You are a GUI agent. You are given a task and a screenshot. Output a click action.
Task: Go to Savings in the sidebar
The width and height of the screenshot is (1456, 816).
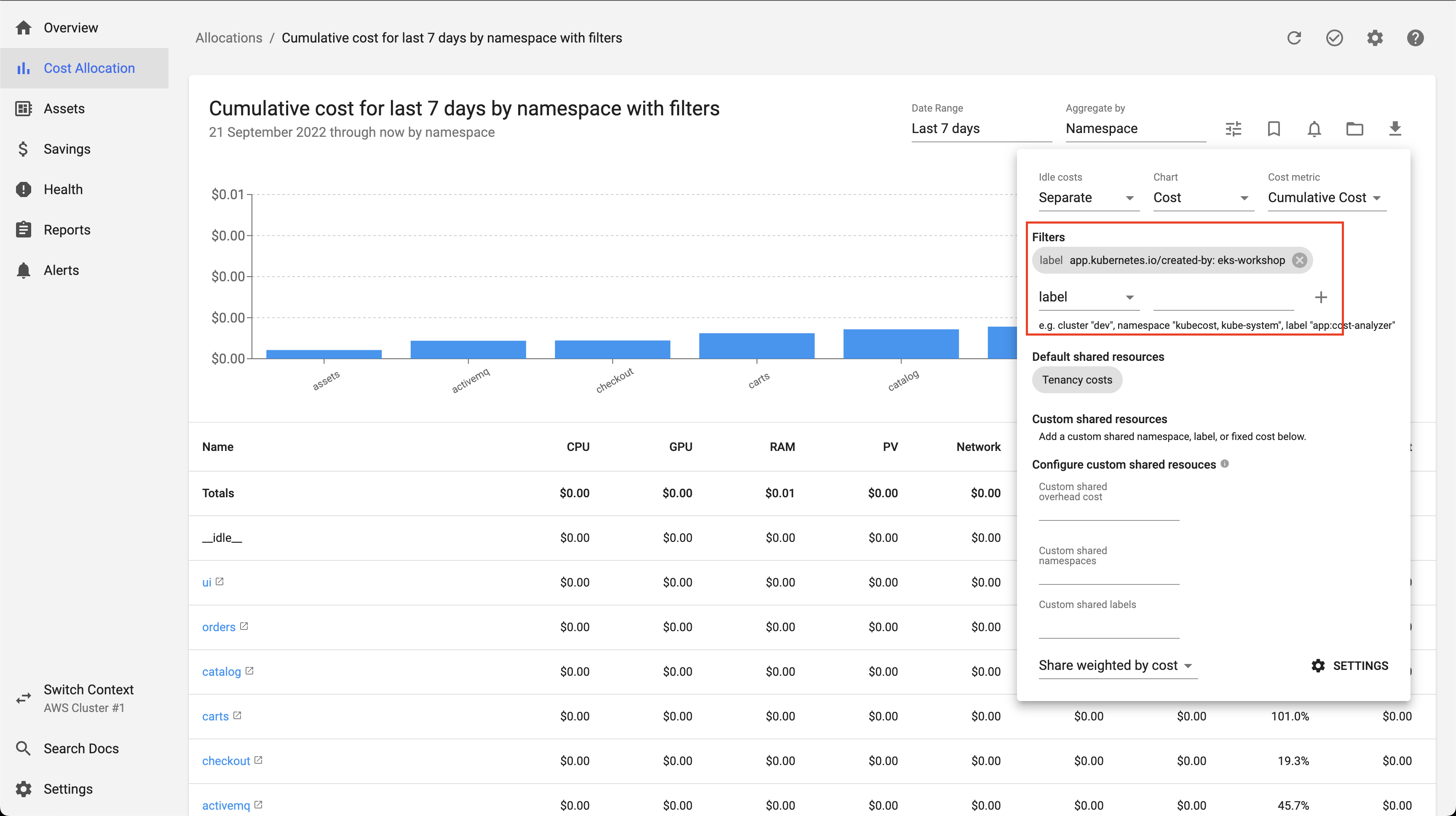tap(67, 149)
